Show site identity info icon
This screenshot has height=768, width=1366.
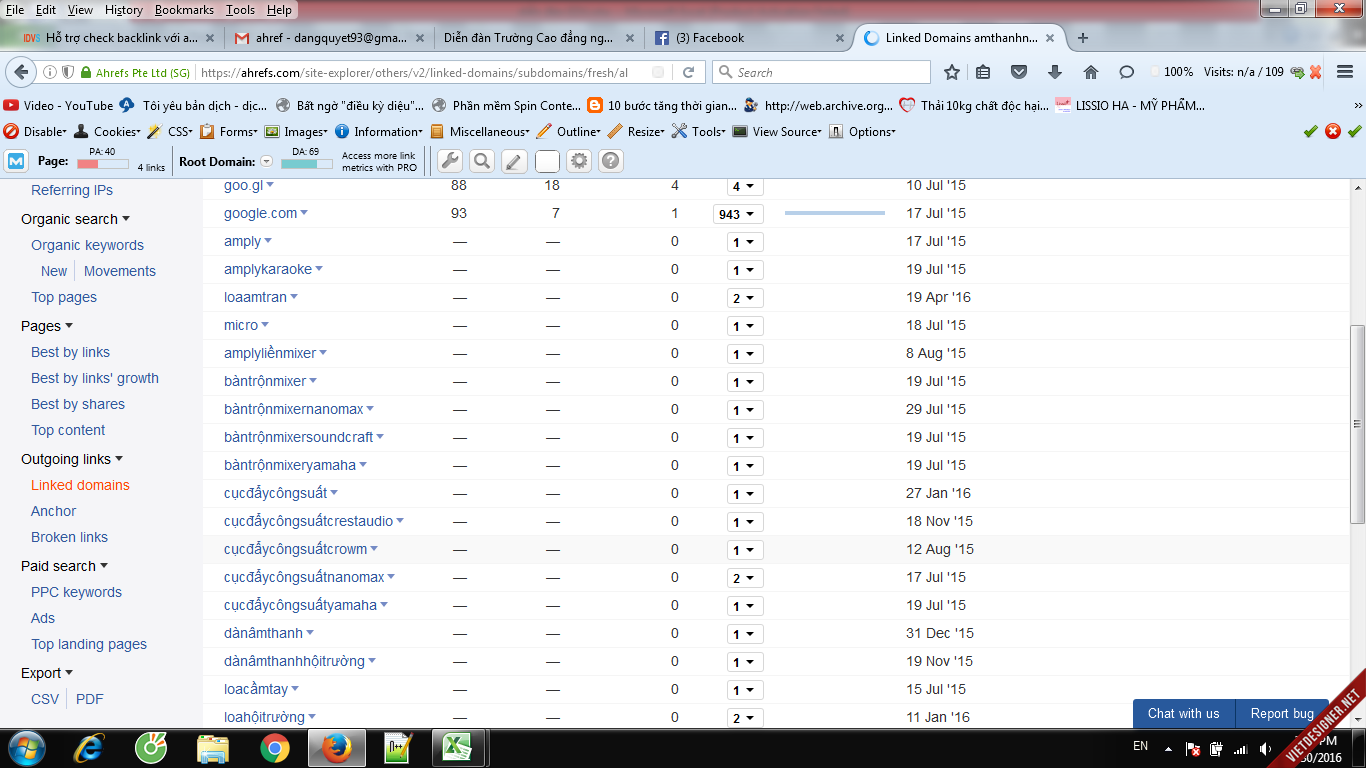tap(49, 72)
